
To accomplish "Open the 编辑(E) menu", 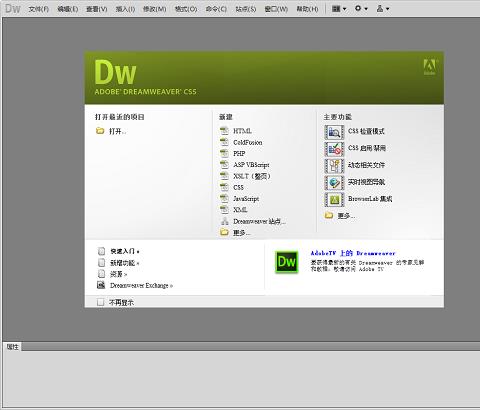I will coord(68,9).
